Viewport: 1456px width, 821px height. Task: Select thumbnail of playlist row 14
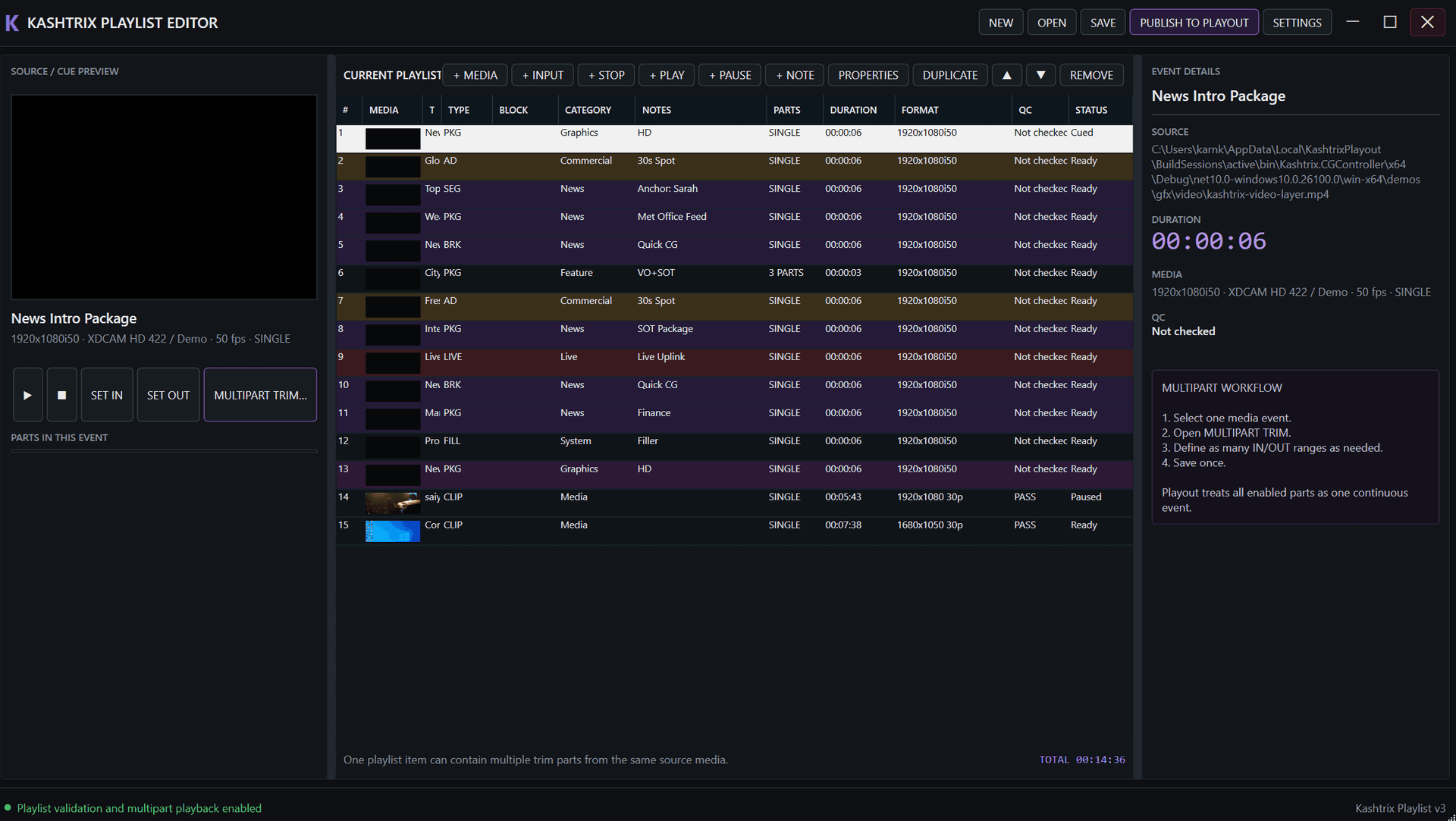393,503
